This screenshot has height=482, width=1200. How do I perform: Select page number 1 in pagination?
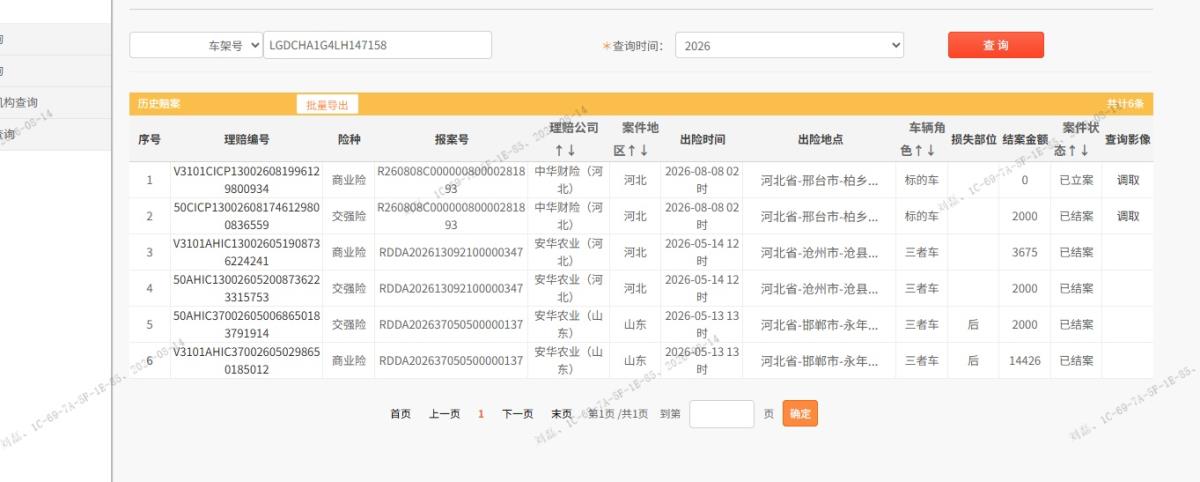tap(481, 414)
